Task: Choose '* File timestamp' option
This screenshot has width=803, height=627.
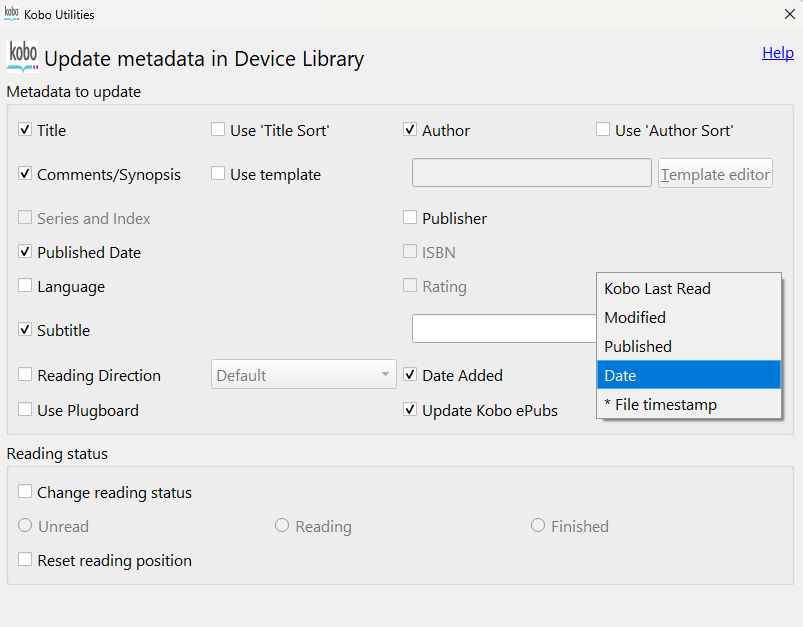Action: coord(660,405)
